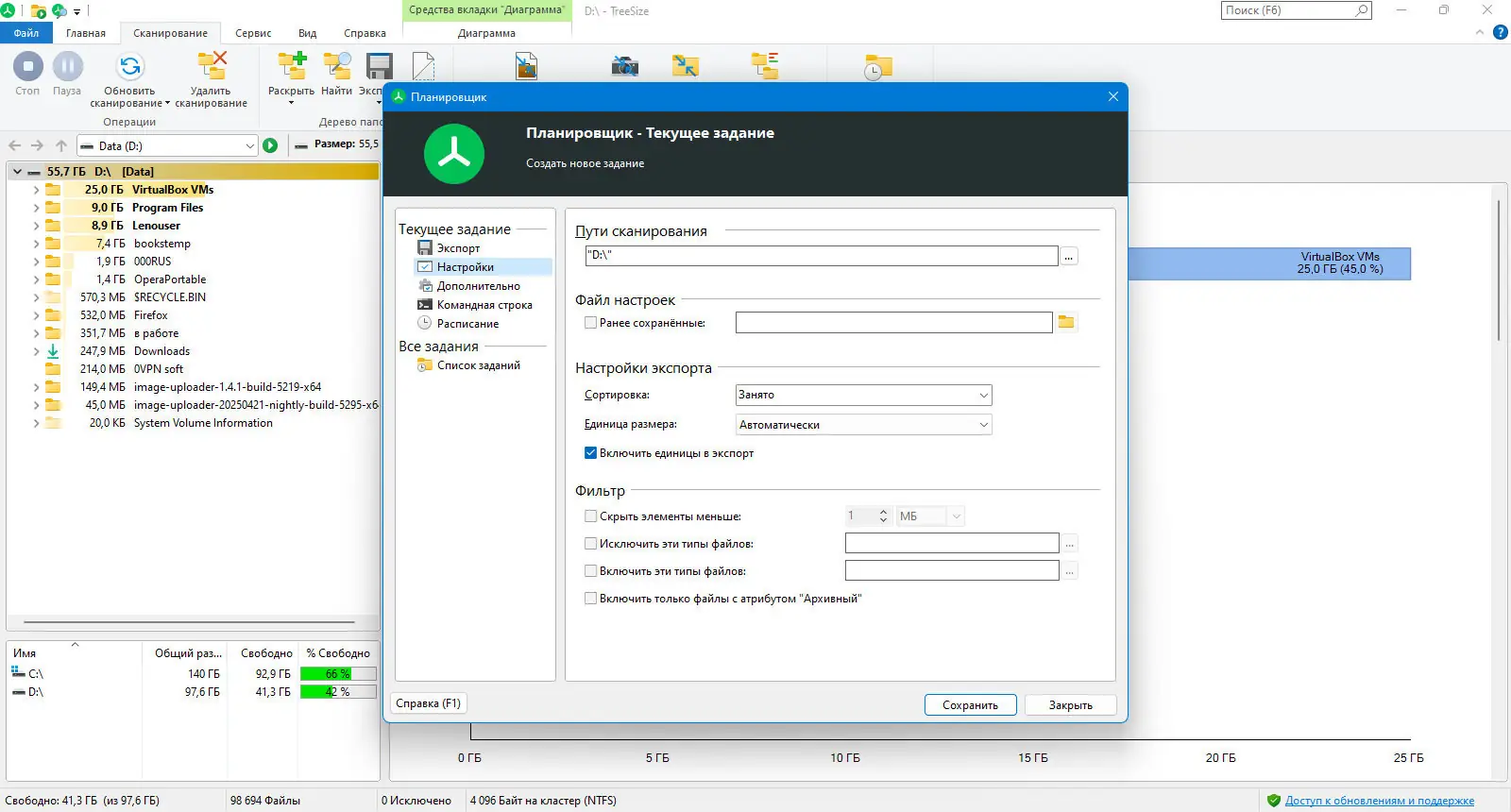
Task: Click the folder list icon in ribbon
Action: click(x=765, y=66)
